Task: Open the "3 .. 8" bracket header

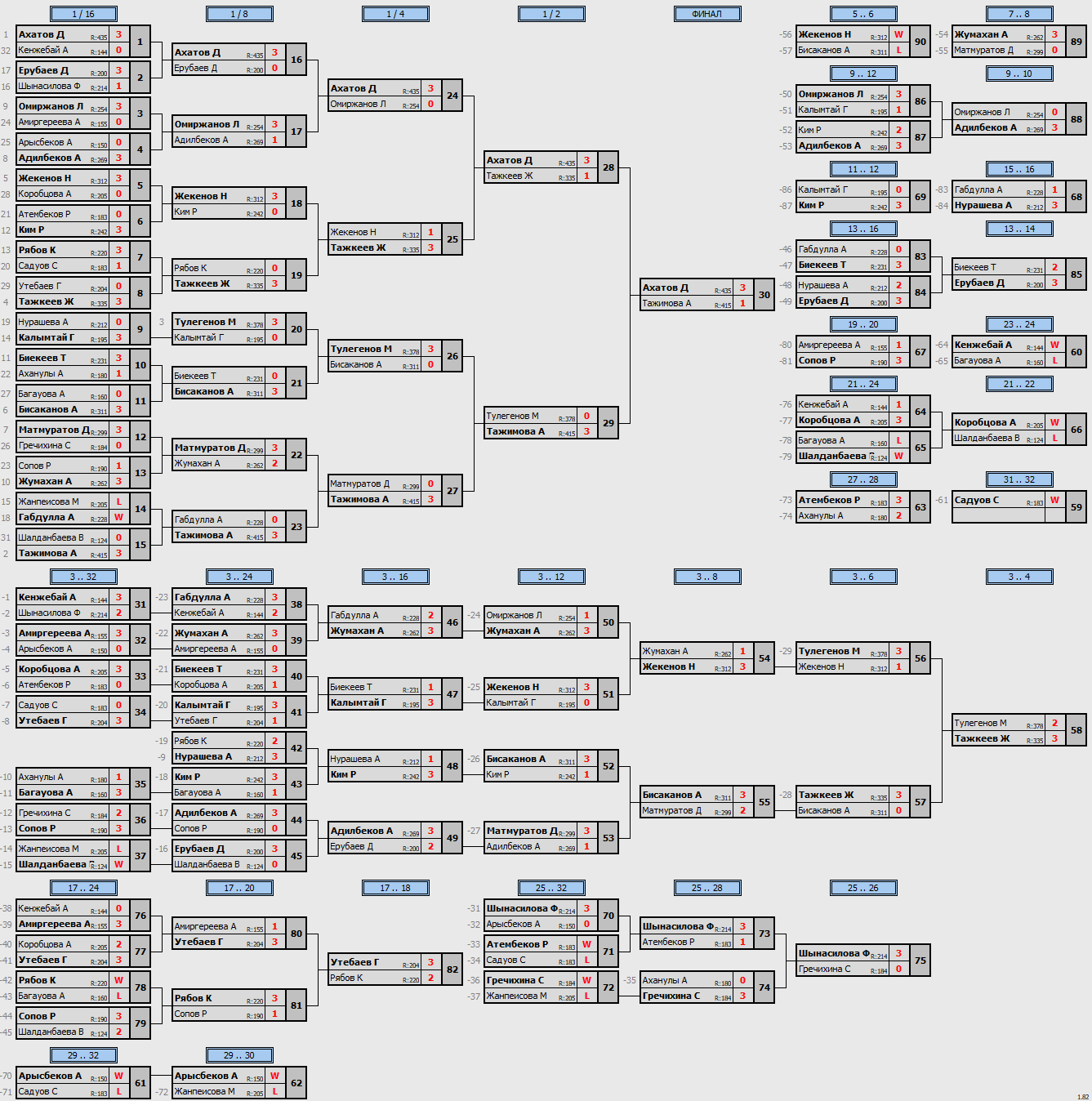Action: [x=707, y=577]
